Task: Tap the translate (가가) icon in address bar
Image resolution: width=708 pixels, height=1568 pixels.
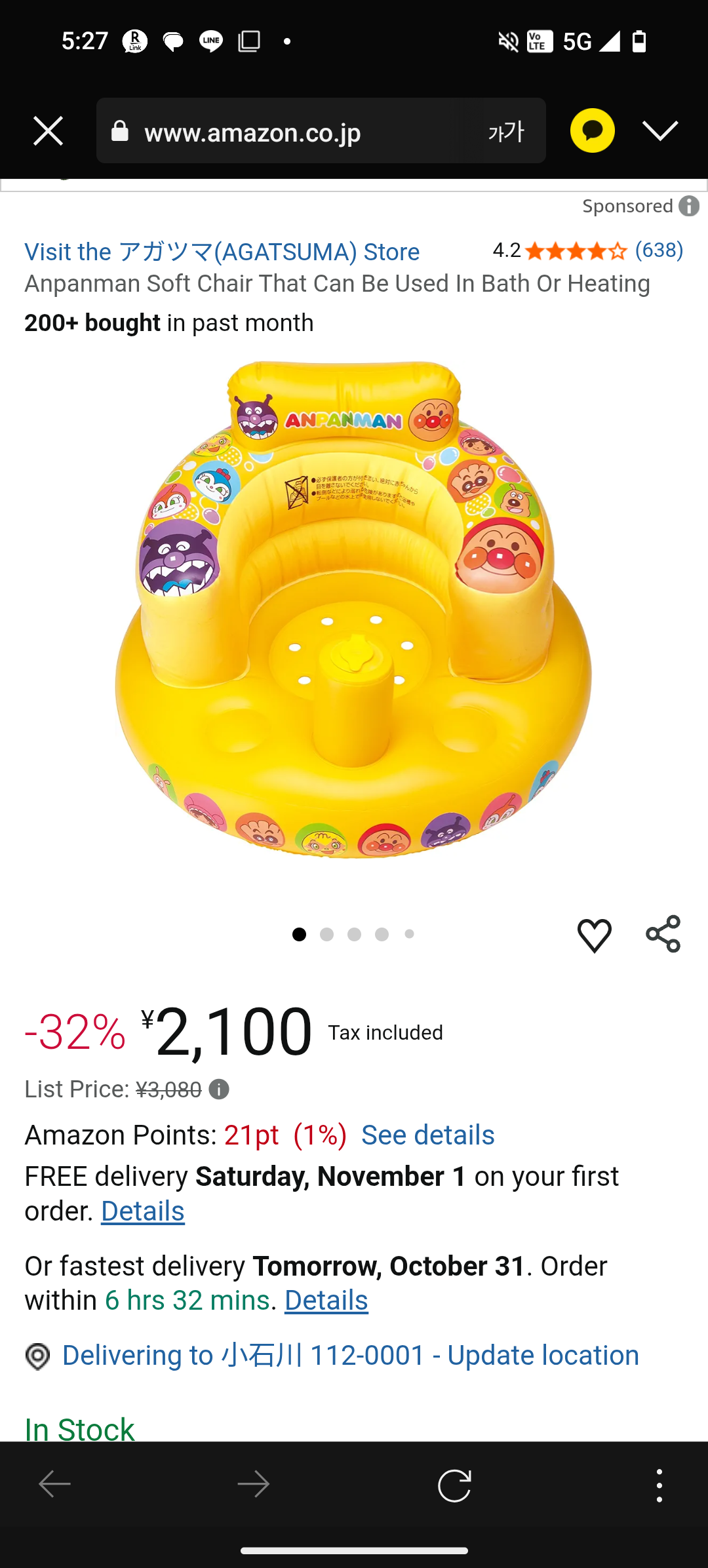Action: (506, 132)
